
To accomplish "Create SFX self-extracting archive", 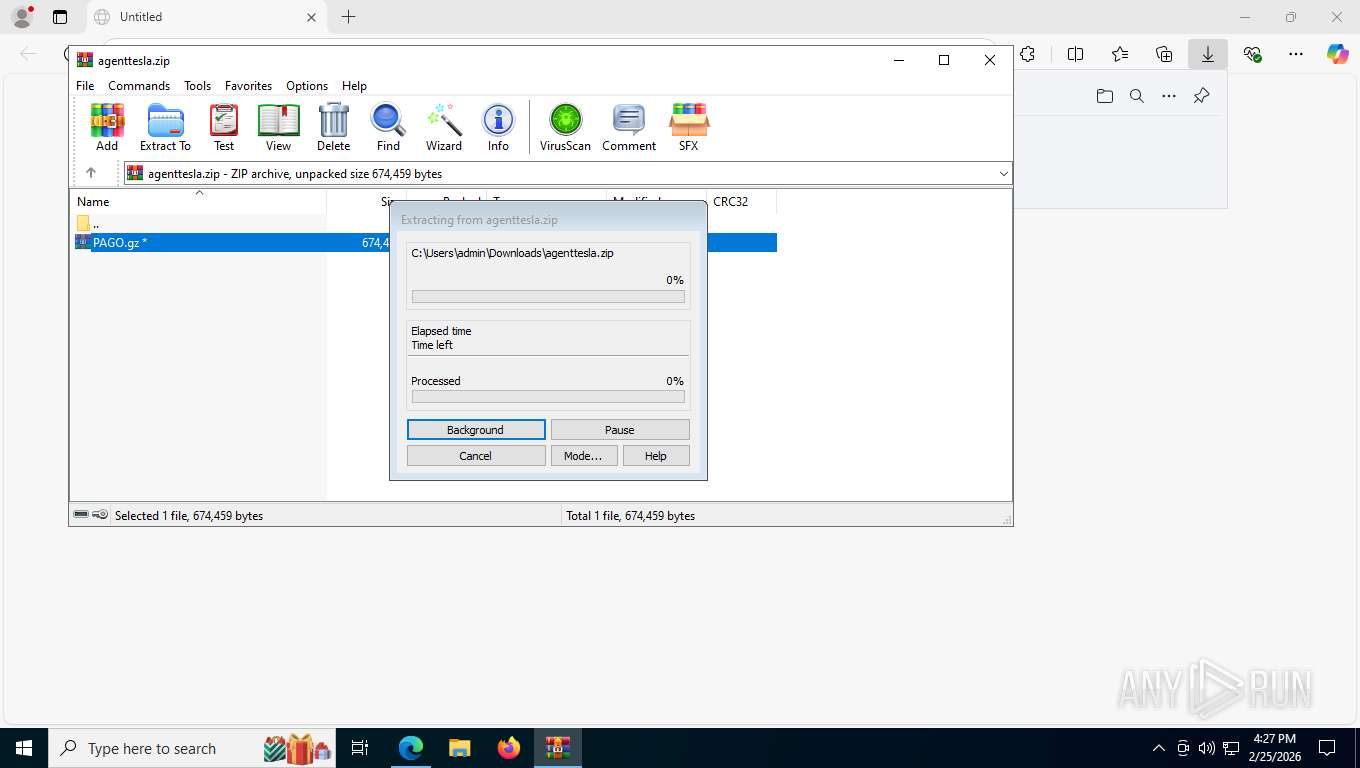I will point(689,127).
